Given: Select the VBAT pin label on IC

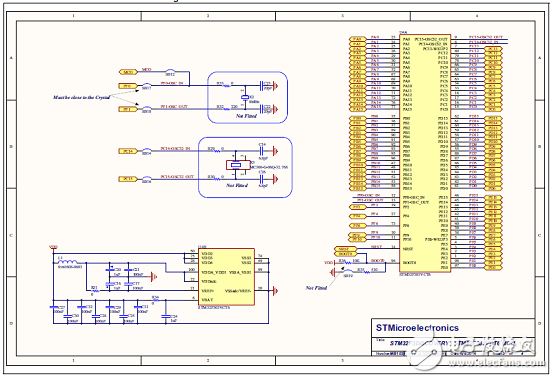Looking at the screenshot, I should [207, 300].
